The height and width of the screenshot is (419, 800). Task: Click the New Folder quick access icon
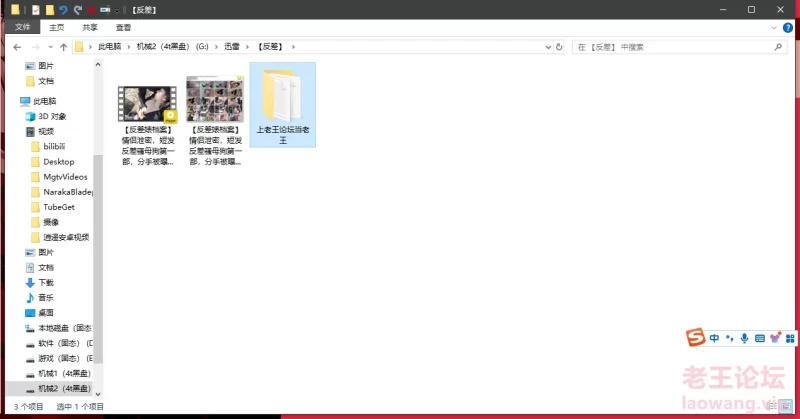click(x=49, y=10)
